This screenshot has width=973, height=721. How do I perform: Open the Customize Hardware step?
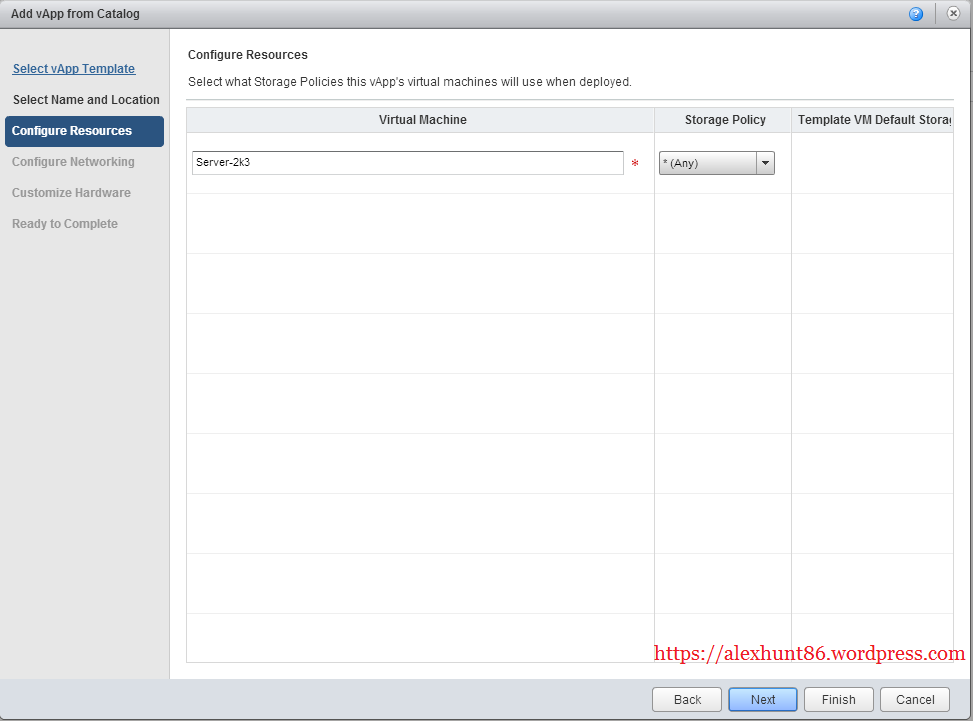[71, 193]
